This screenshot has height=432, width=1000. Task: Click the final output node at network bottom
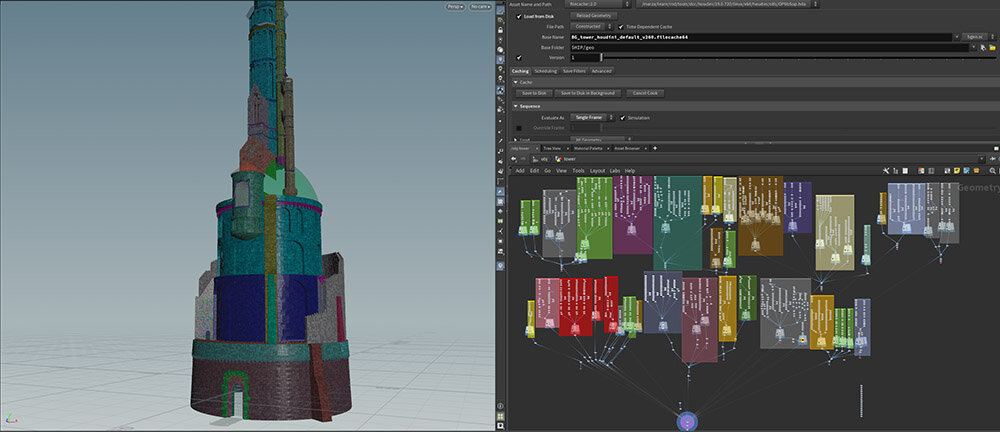pyautogui.click(x=689, y=421)
